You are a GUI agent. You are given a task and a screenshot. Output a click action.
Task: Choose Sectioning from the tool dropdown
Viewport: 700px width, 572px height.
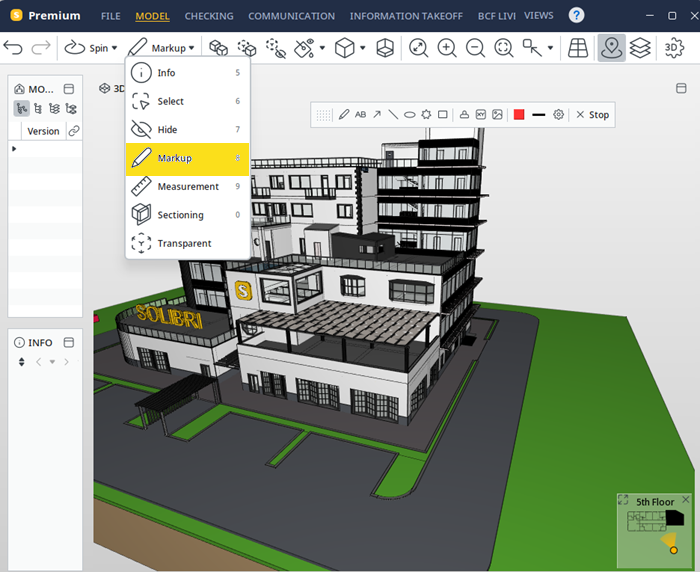click(x=188, y=215)
